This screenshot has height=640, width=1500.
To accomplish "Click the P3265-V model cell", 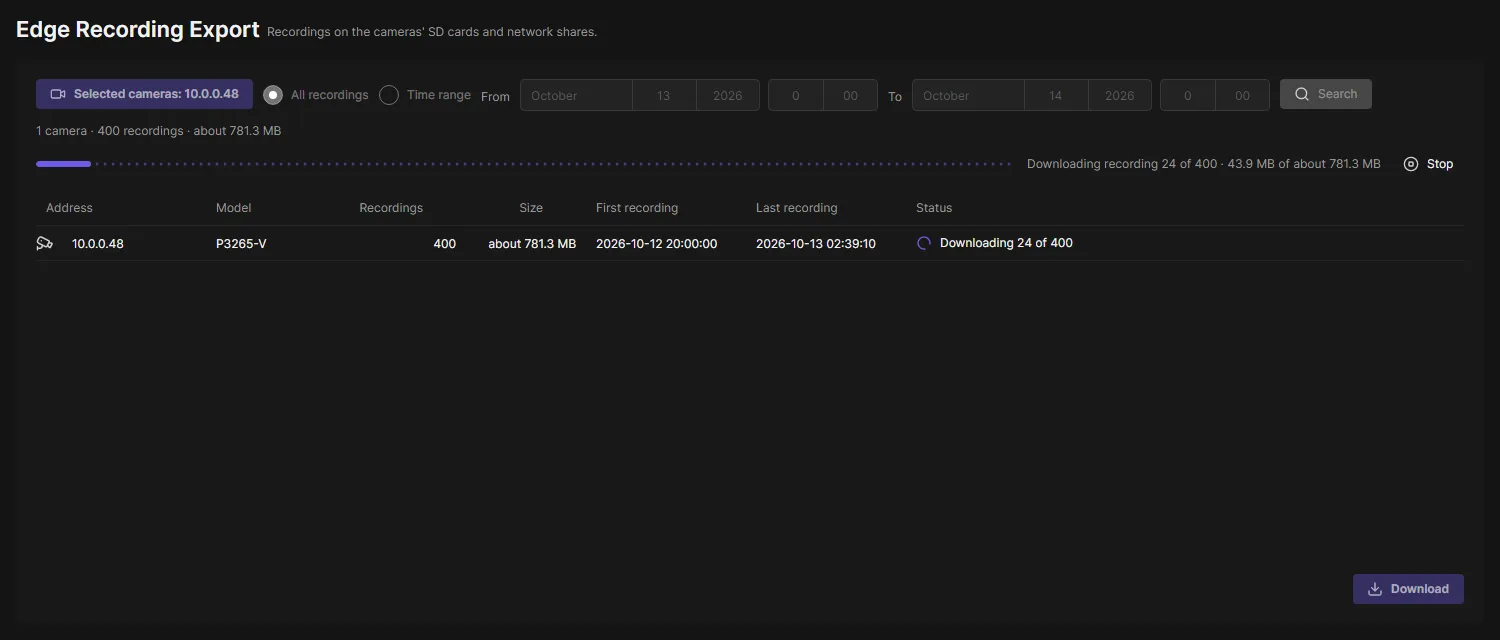I will pyautogui.click(x=241, y=244).
